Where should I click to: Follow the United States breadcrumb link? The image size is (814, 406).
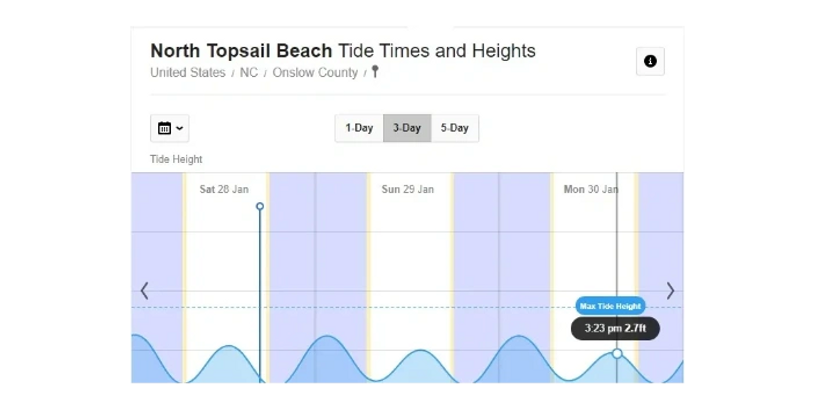pyautogui.click(x=188, y=73)
